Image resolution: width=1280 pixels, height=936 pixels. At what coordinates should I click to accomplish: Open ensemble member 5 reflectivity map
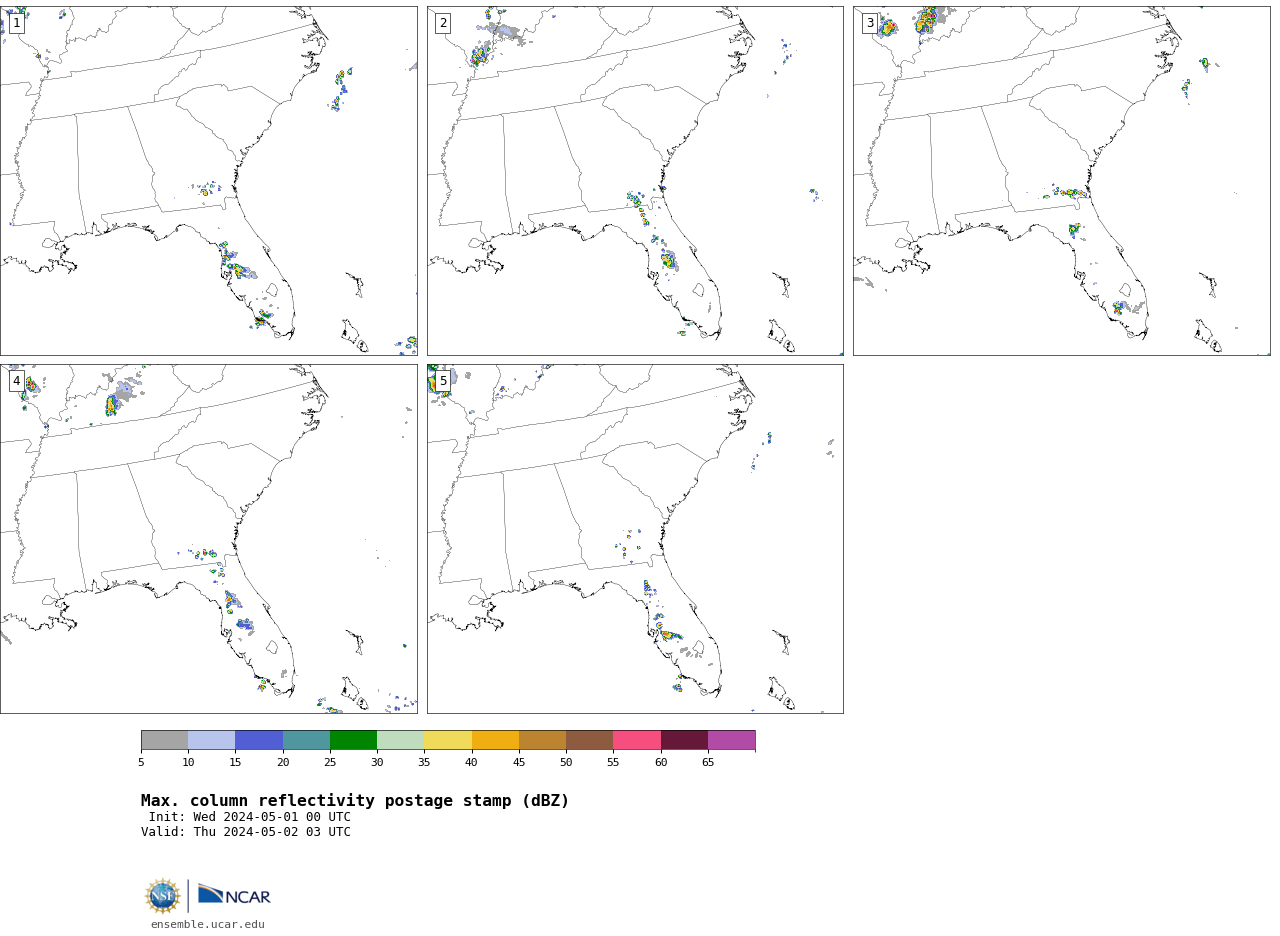point(635,539)
